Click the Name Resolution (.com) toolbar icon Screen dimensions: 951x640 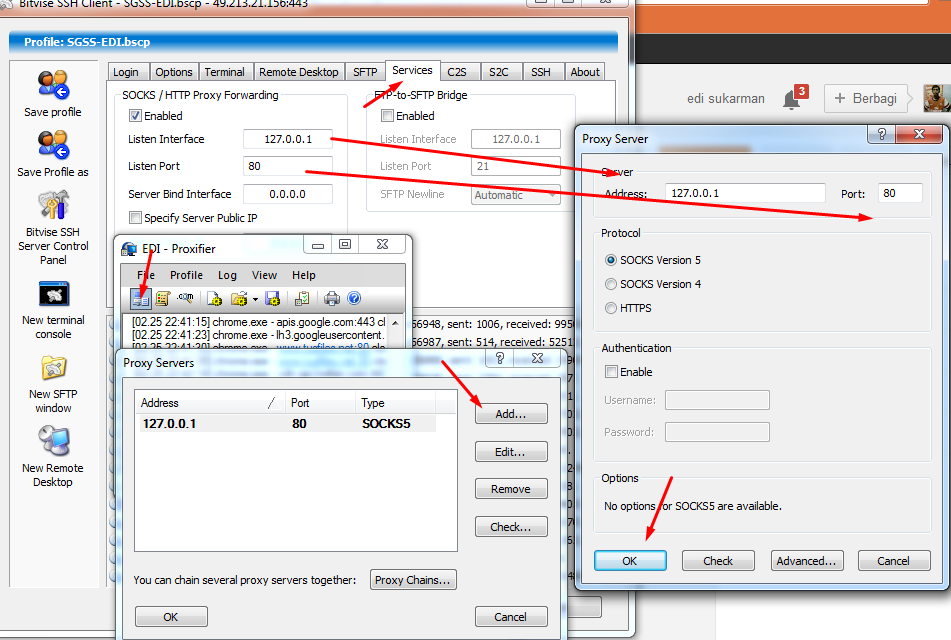tap(185, 298)
